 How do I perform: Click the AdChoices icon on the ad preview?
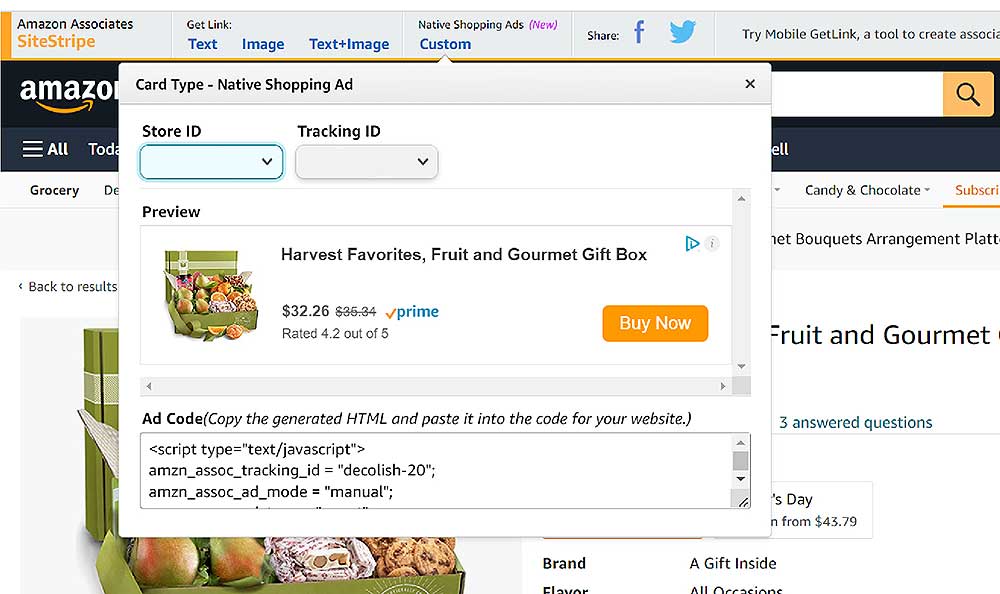692,243
